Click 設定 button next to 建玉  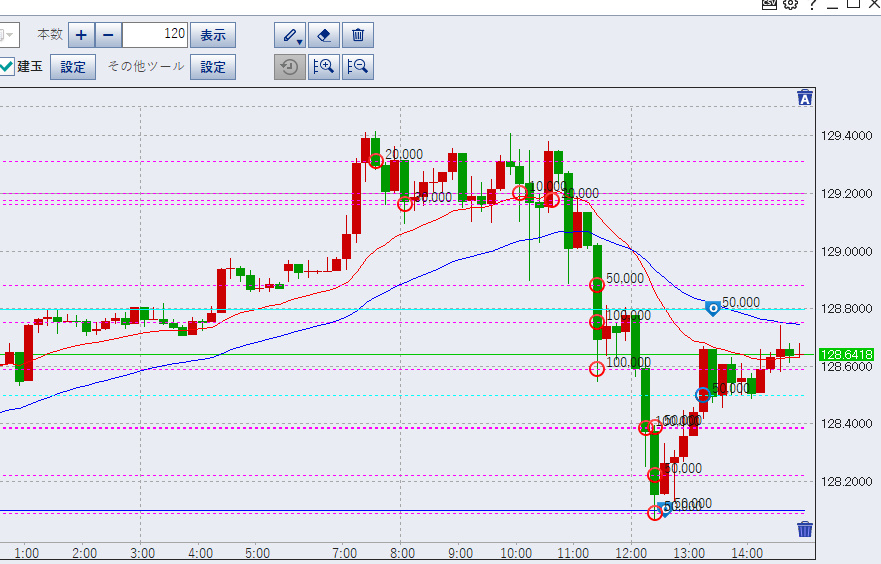click(x=73, y=67)
